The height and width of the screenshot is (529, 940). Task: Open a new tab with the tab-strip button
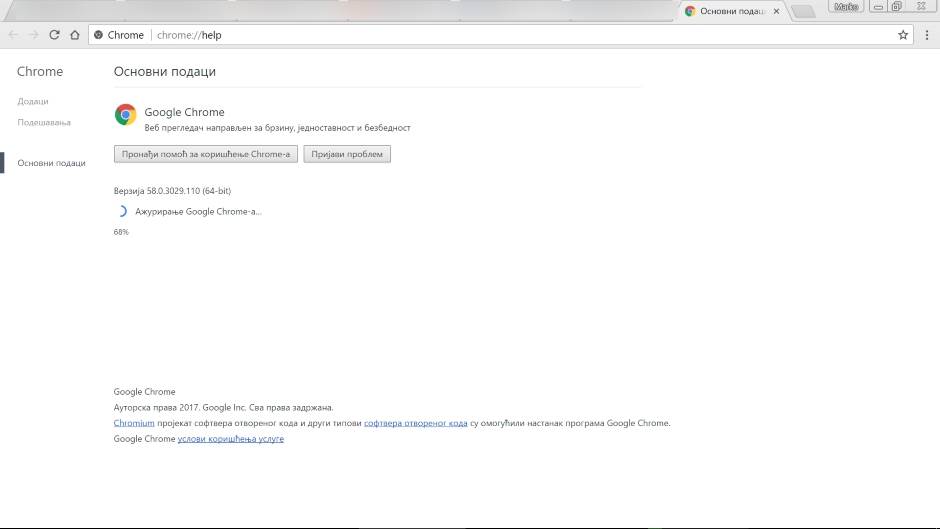tap(802, 12)
